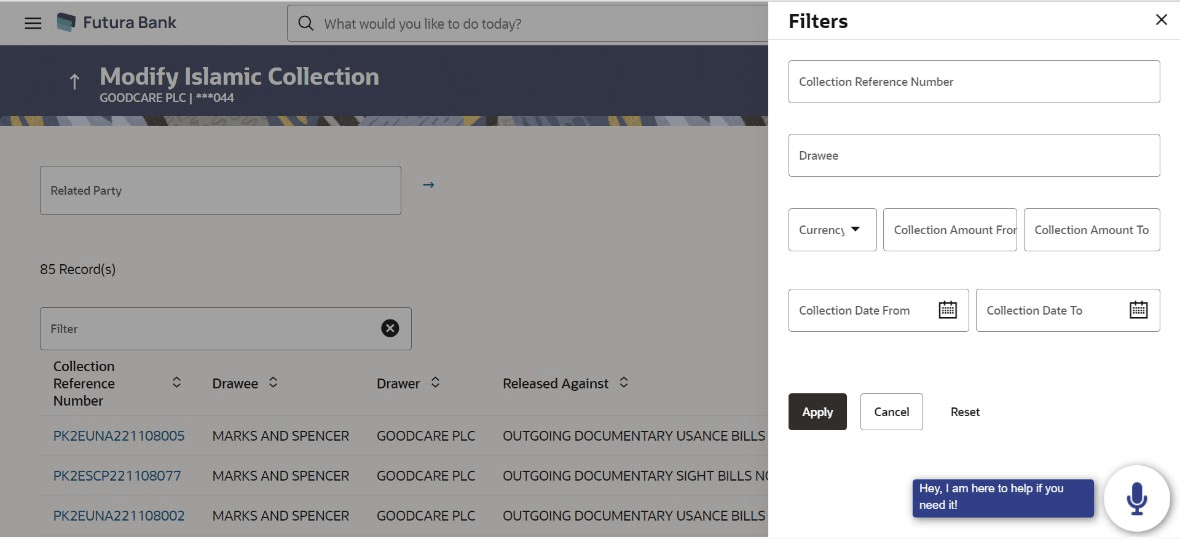Click 'GOODCARE PLC | ***044' subtitle
Image resolution: width=1180 pixels, height=539 pixels.
(166, 98)
